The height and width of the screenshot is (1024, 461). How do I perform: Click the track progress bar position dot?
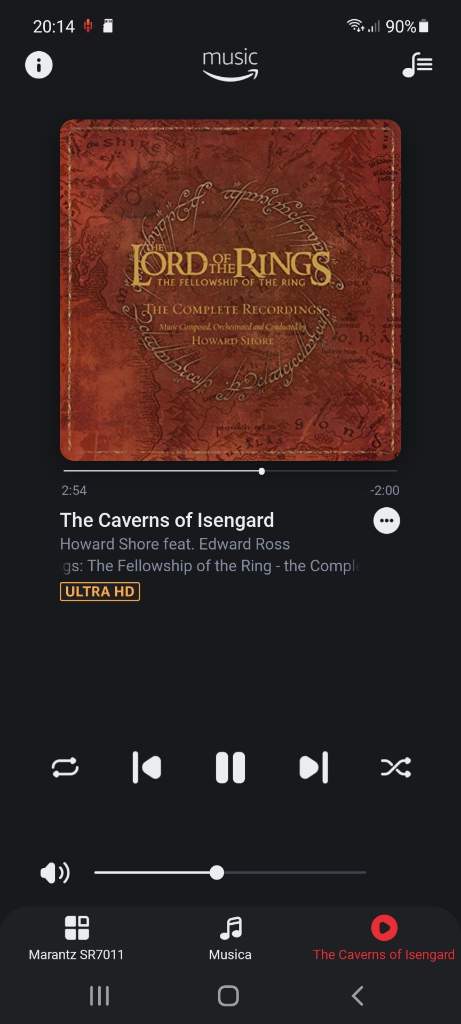262,471
